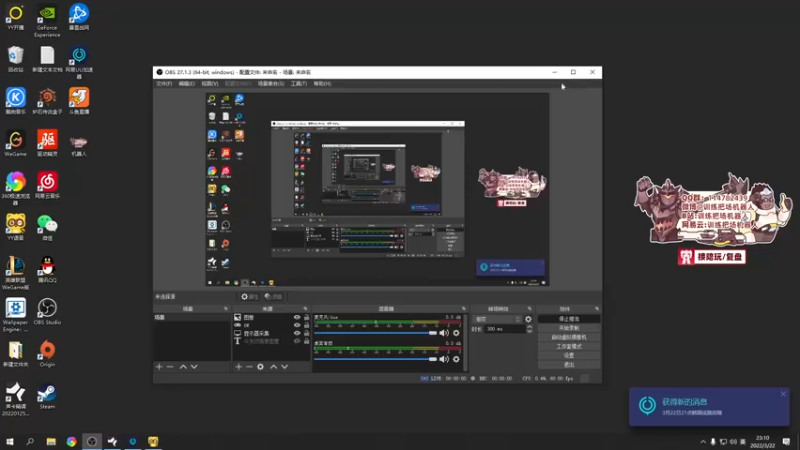Open the NetEase Cloud Music red icon

(47, 185)
